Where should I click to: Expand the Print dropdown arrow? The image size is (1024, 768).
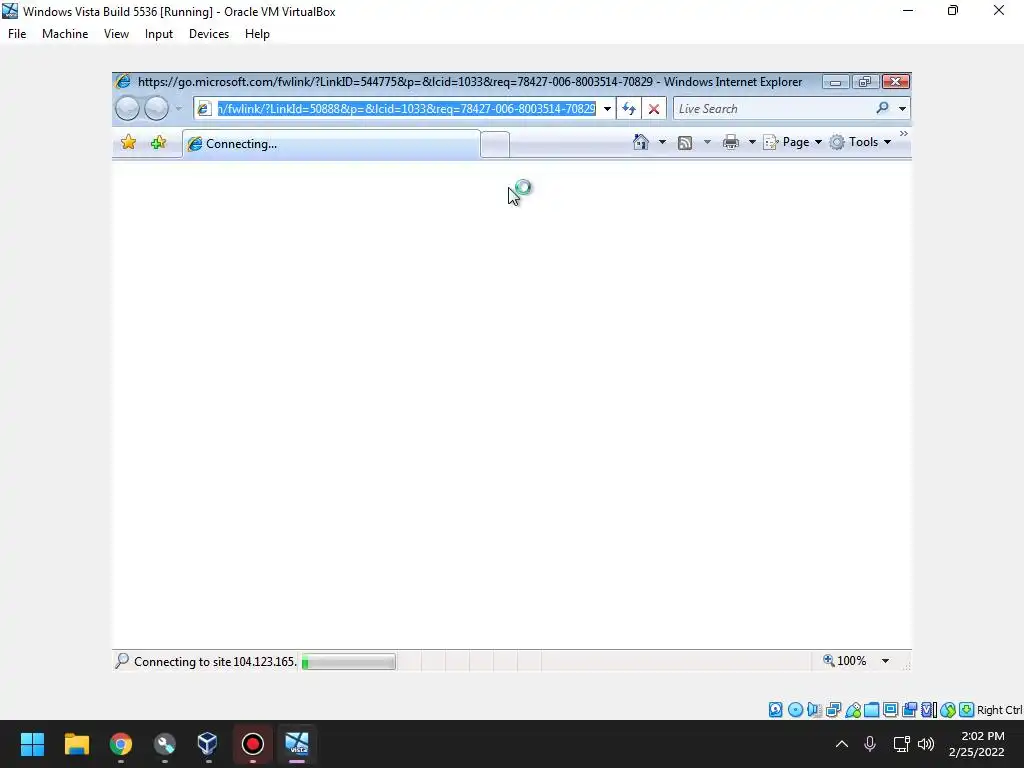752,142
